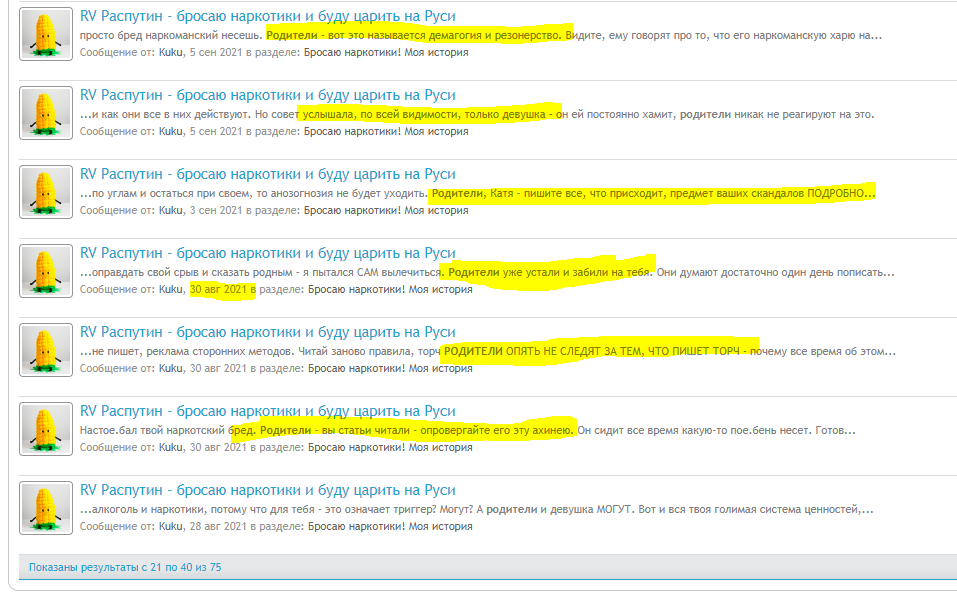Click corn avatar beside the 28 авг 2021 post
The width and height of the screenshot is (957, 596).
point(46,507)
